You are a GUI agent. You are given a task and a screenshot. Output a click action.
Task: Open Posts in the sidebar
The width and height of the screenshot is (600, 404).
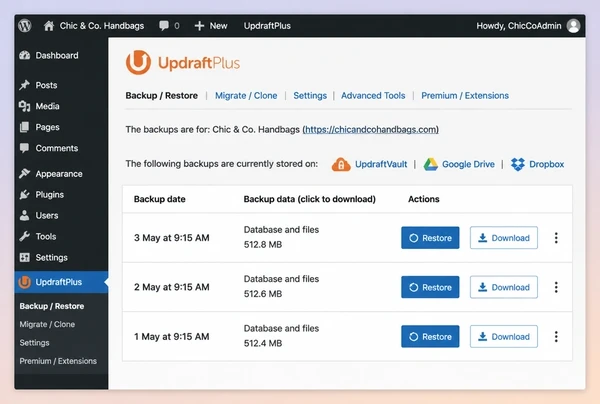[x=46, y=85]
